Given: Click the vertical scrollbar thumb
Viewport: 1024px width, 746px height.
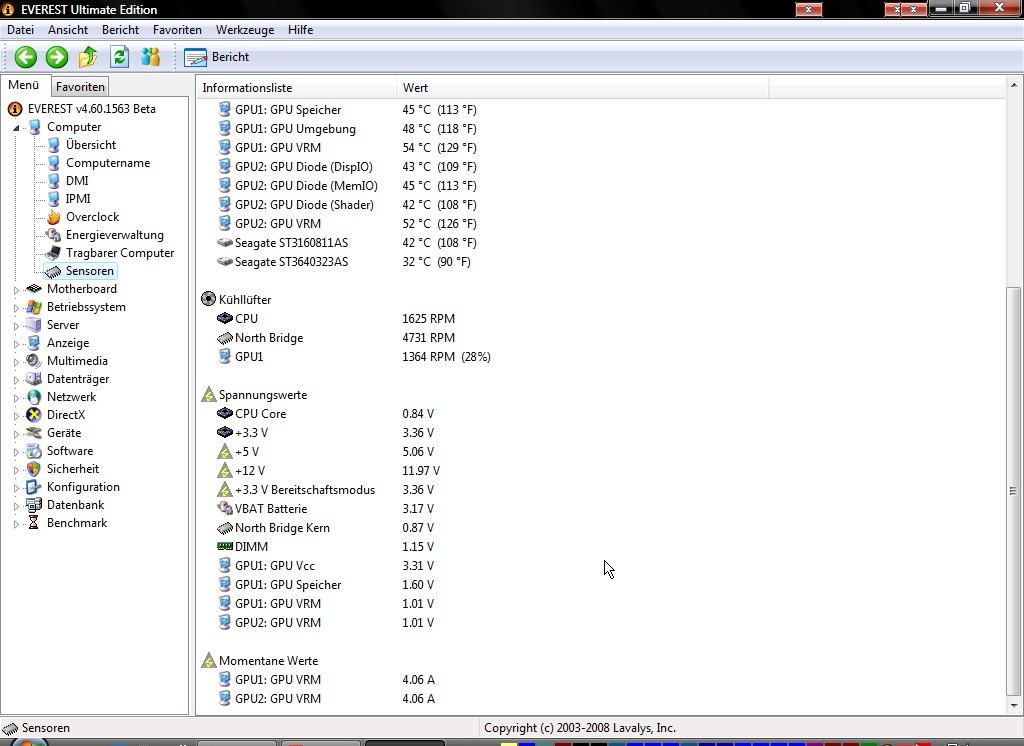Looking at the screenshot, I should pos(1014,491).
